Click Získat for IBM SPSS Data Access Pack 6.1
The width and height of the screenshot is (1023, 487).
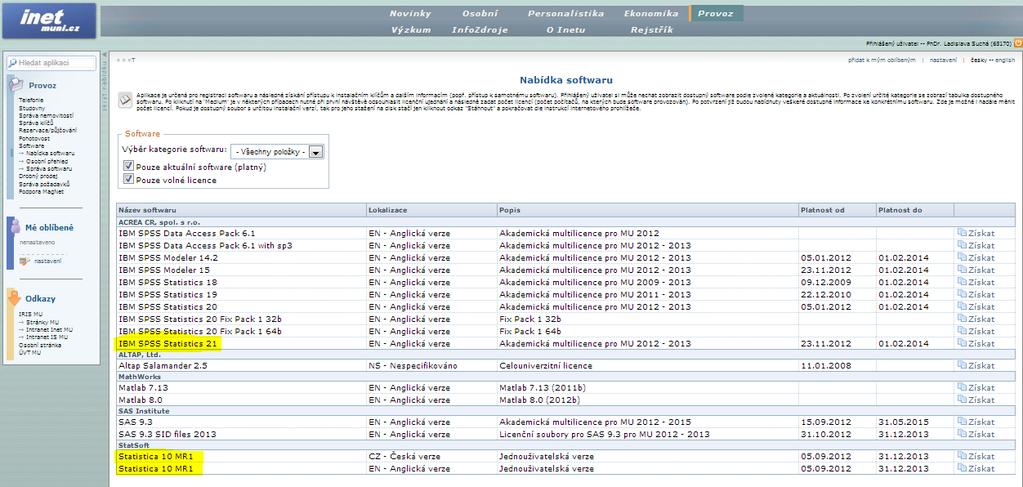(977, 233)
